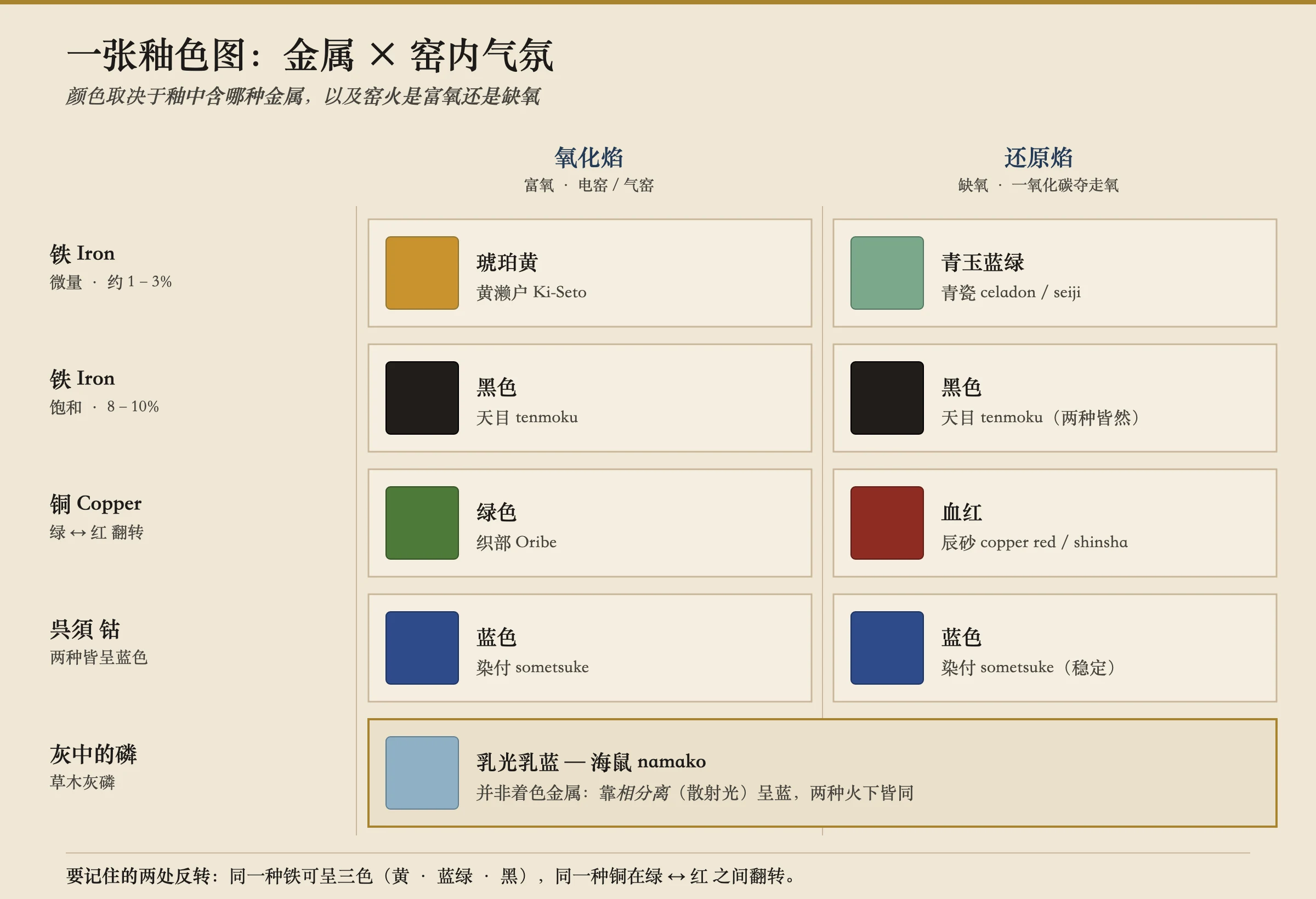Click the 蓝色 title in the 氧化焰 column
The image size is (1316, 899).
coord(497,638)
